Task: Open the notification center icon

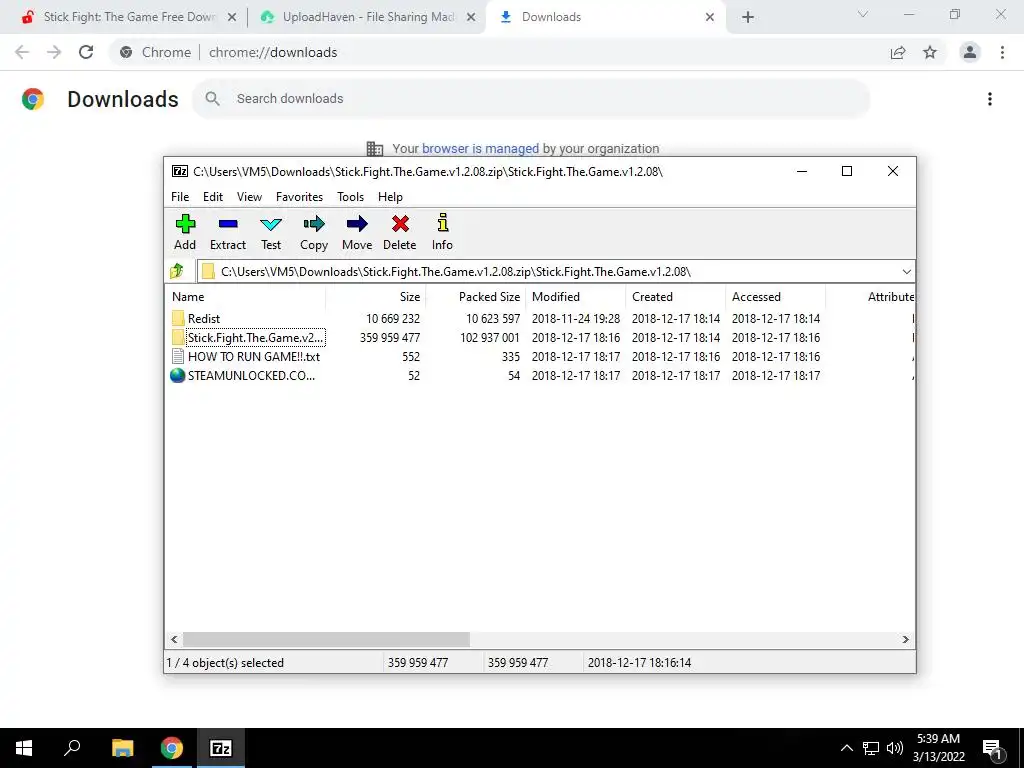Action: pos(993,749)
